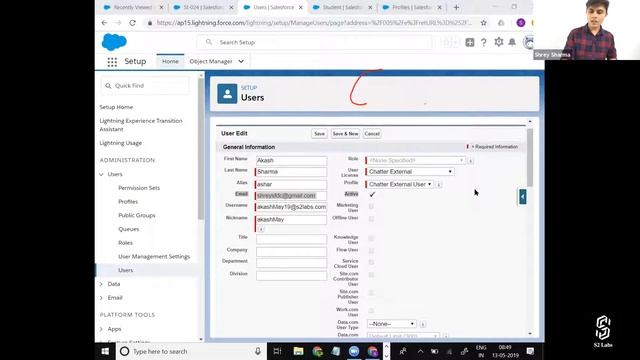Click the Salesforce cloud logo
The width and height of the screenshot is (640, 360).
[x=114, y=42]
